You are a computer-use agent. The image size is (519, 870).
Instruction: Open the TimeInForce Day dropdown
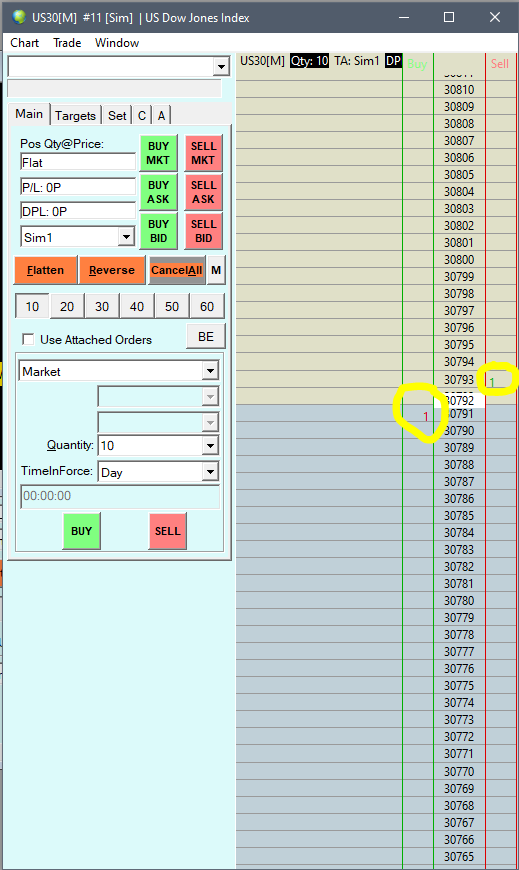coord(210,472)
